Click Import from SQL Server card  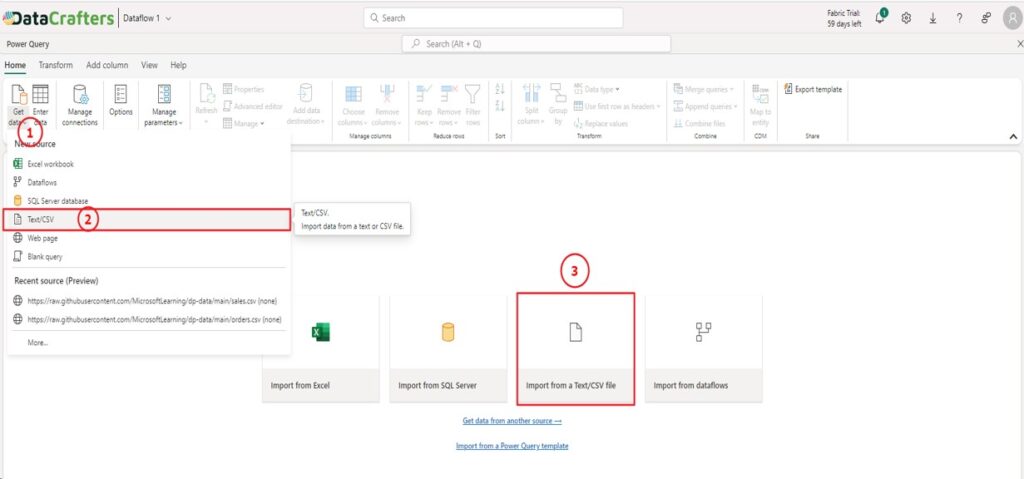pyautogui.click(x=448, y=348)
